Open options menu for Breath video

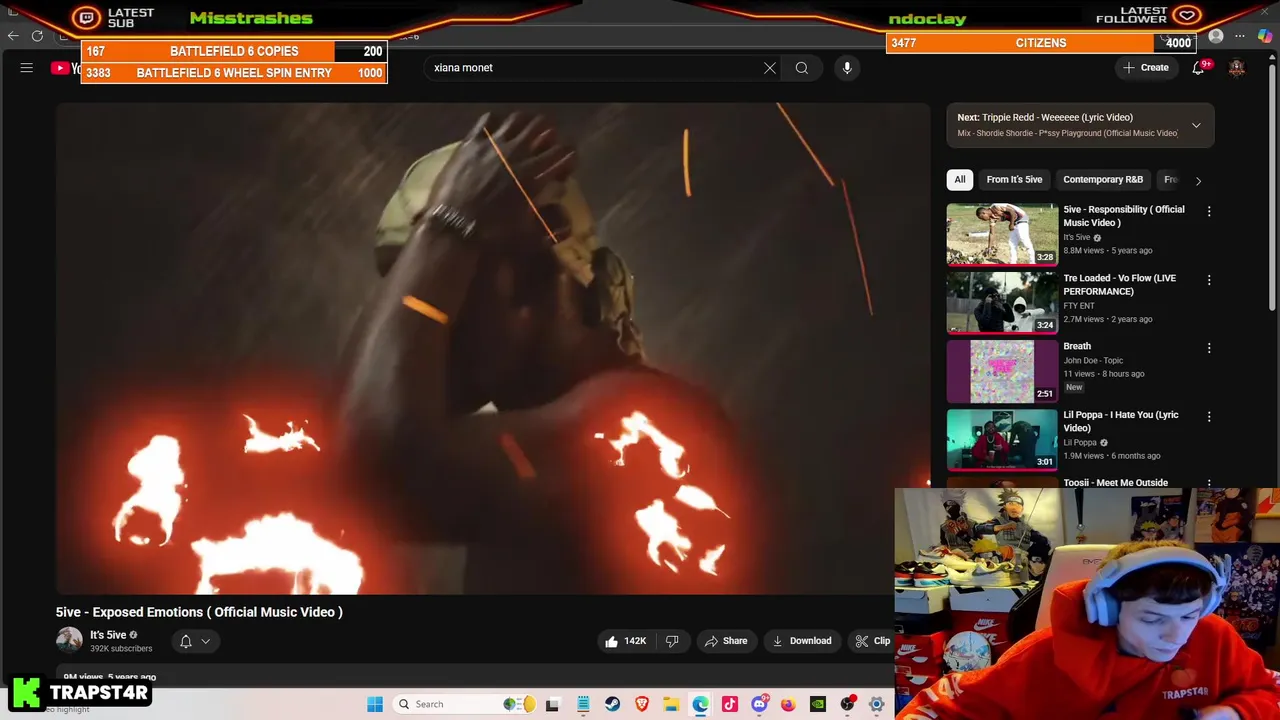pos(1209,348)
